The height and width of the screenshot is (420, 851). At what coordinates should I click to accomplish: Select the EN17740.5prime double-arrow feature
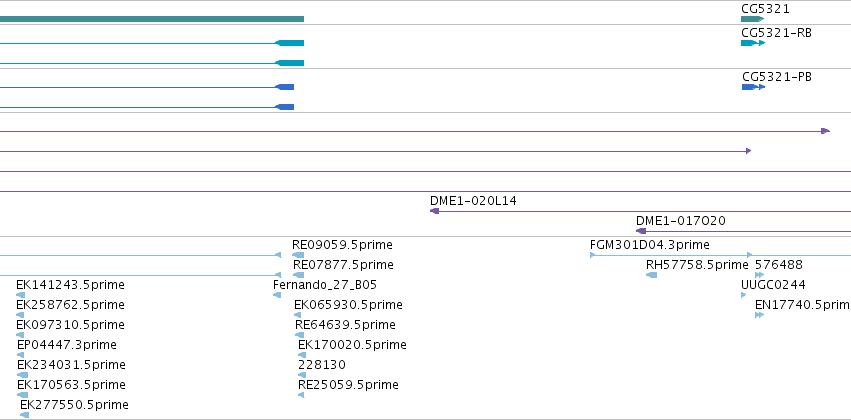pyautogui.click(x=759, y=315)
